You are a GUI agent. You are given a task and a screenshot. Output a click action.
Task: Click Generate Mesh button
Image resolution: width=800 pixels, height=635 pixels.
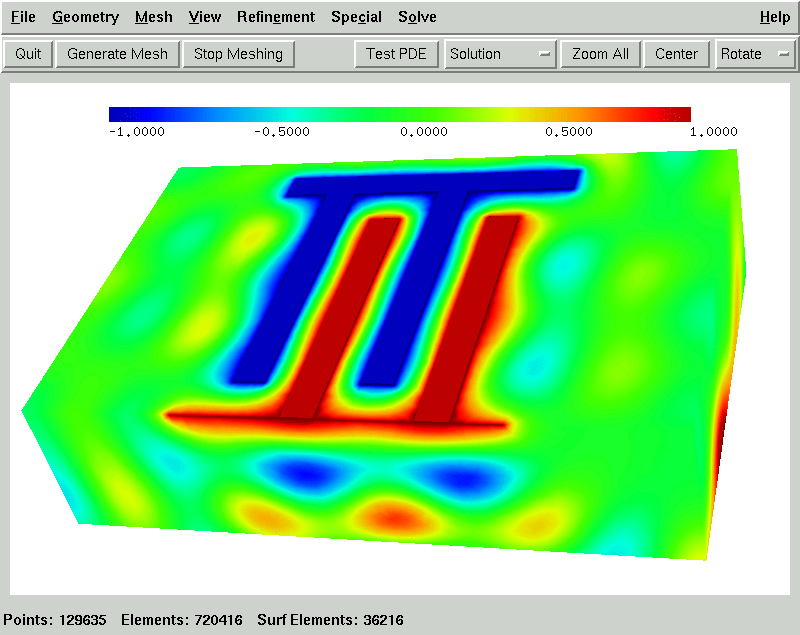coord(117,54)
